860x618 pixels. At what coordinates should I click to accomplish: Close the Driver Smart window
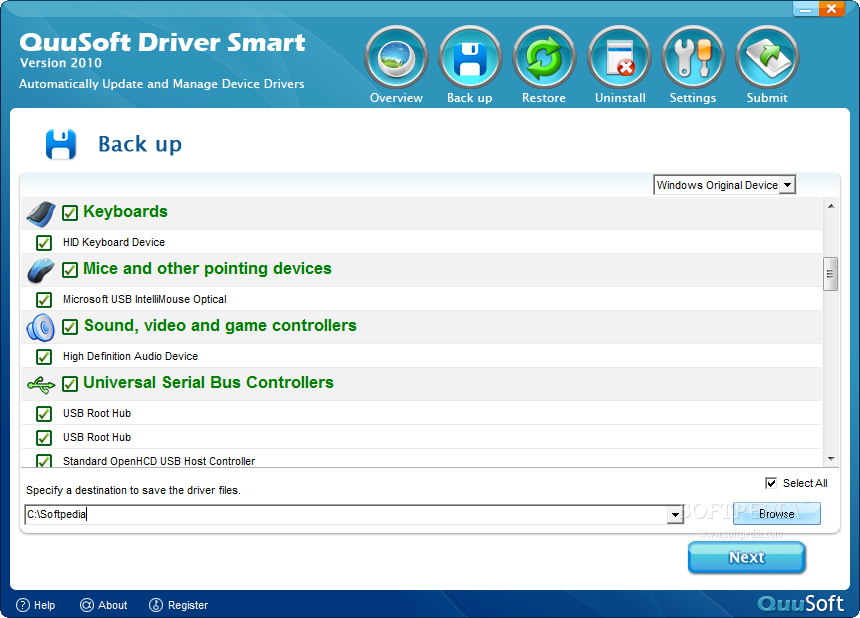(831, 9)
